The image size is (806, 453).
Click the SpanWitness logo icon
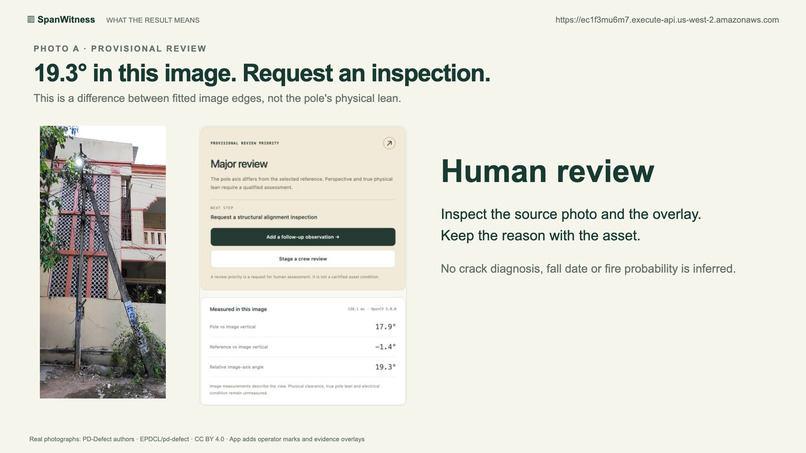click(x=31, y=20)
